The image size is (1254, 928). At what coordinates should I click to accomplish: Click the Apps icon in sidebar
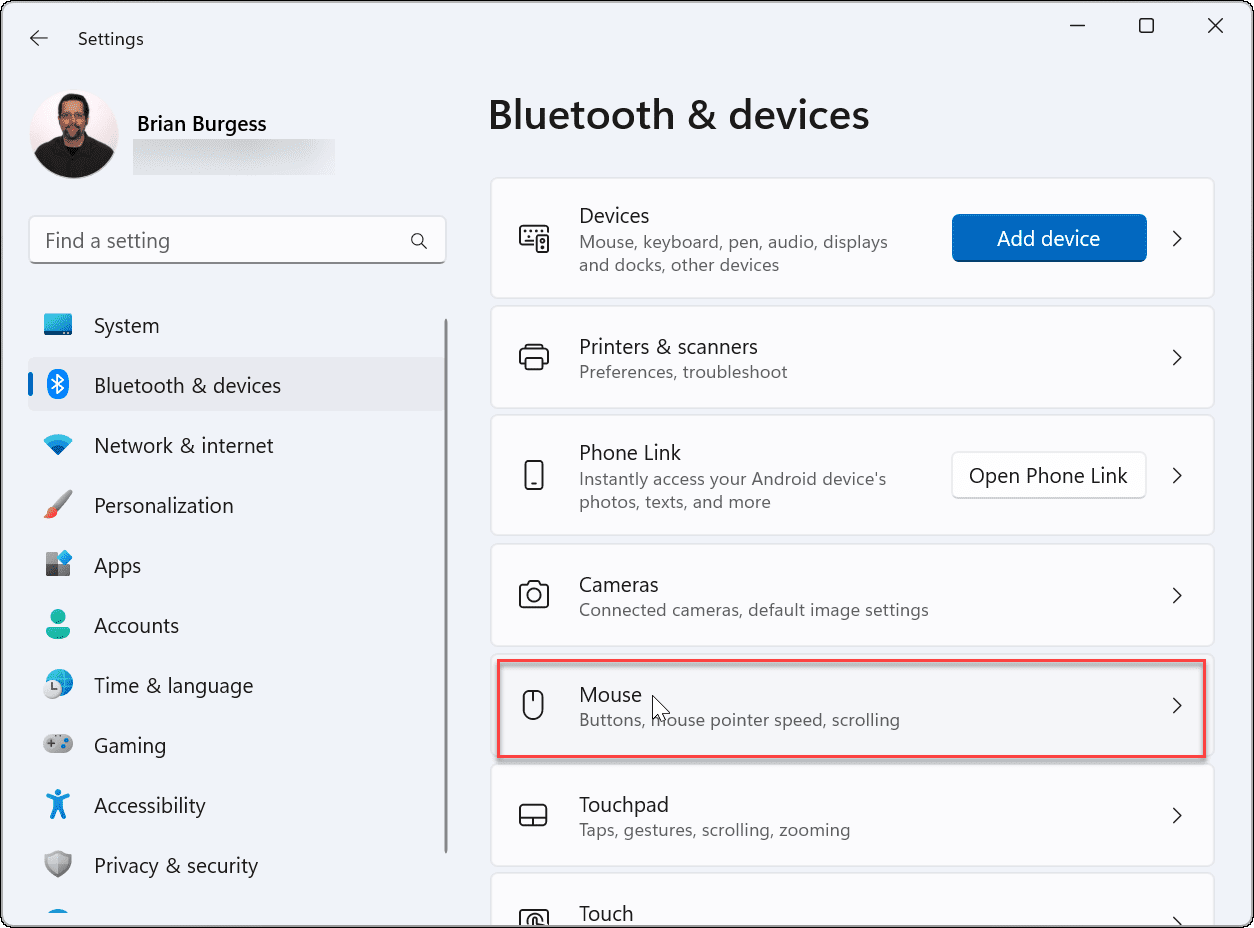[58, 565]
